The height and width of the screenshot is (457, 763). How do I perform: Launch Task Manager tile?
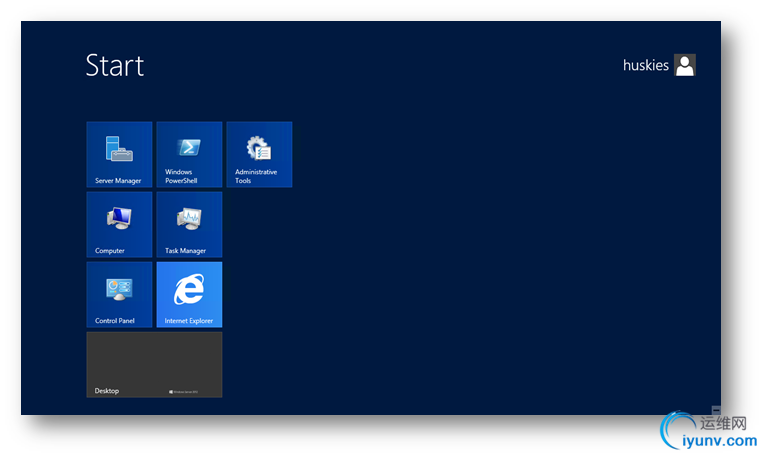(x=189, y=224)
